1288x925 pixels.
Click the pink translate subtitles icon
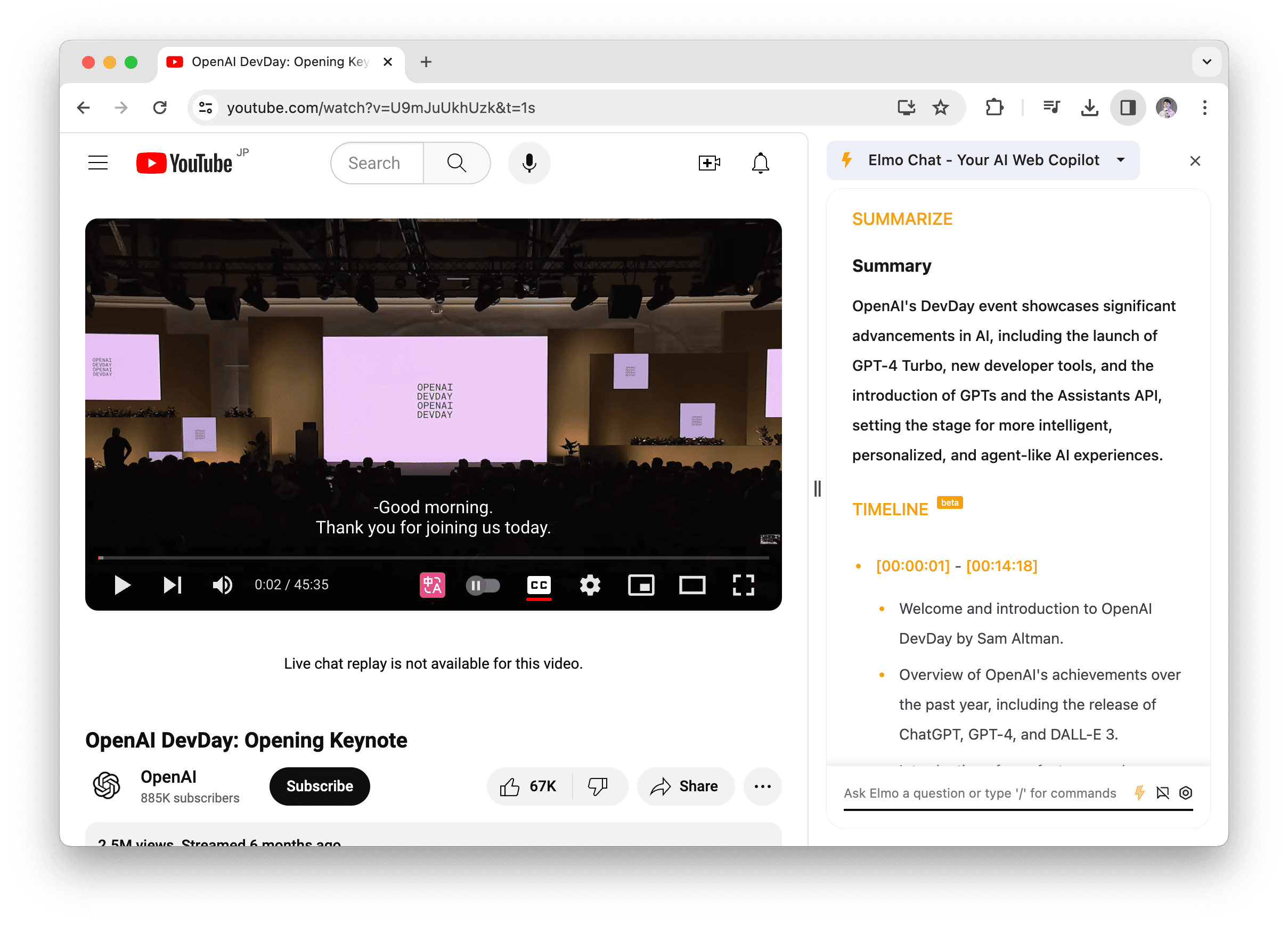[x=431, y=585]
